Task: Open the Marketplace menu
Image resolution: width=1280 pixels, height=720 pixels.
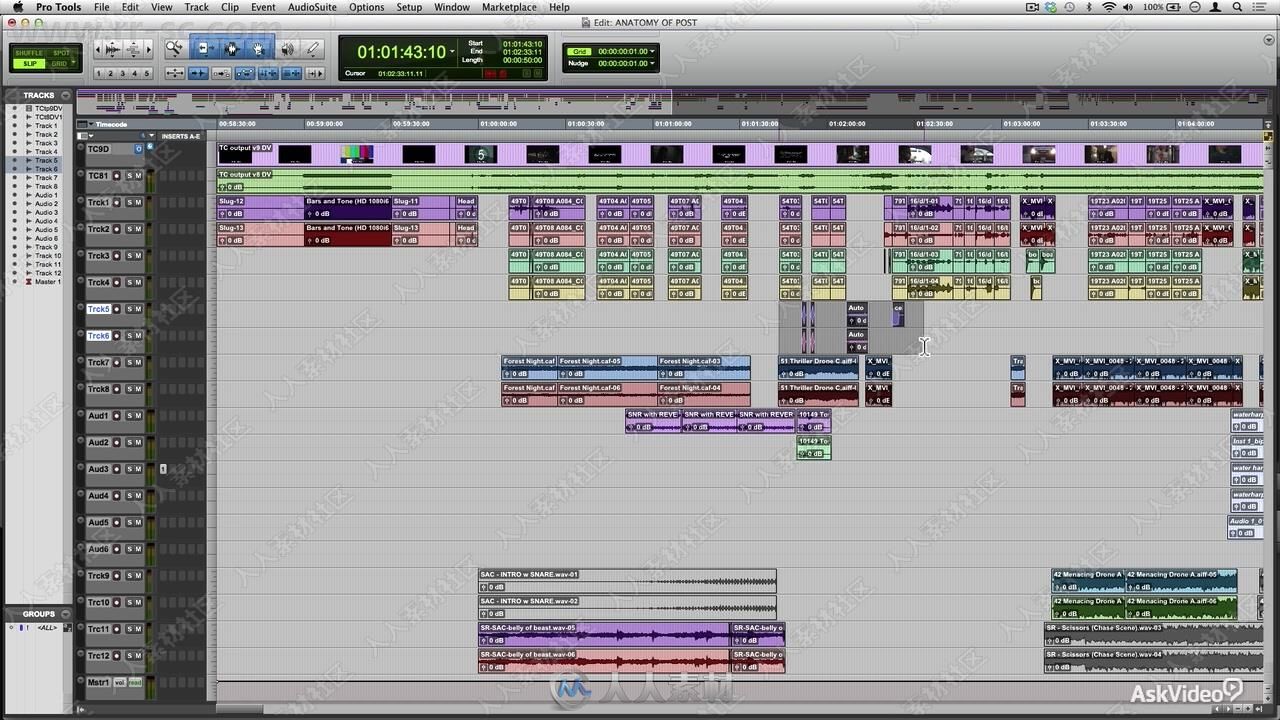Action: click(509, 7)
